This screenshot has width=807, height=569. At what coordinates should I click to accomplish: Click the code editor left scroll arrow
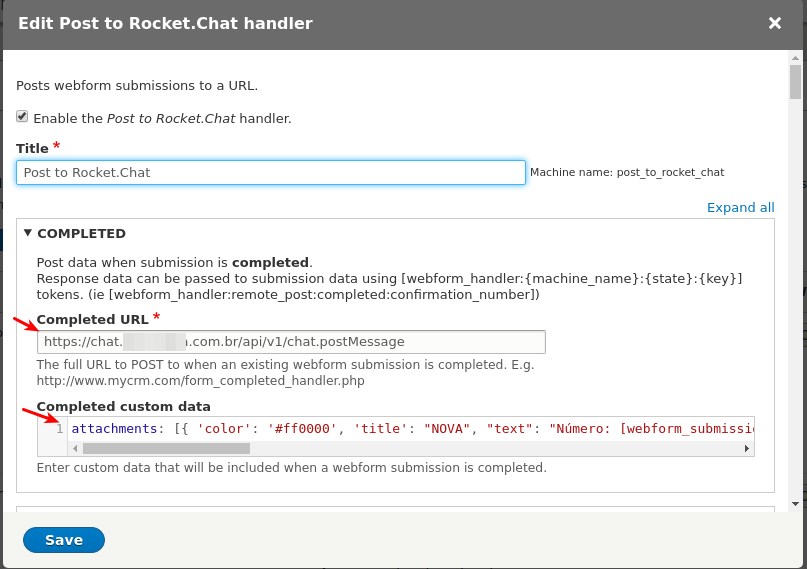click(x=75, y=449)
